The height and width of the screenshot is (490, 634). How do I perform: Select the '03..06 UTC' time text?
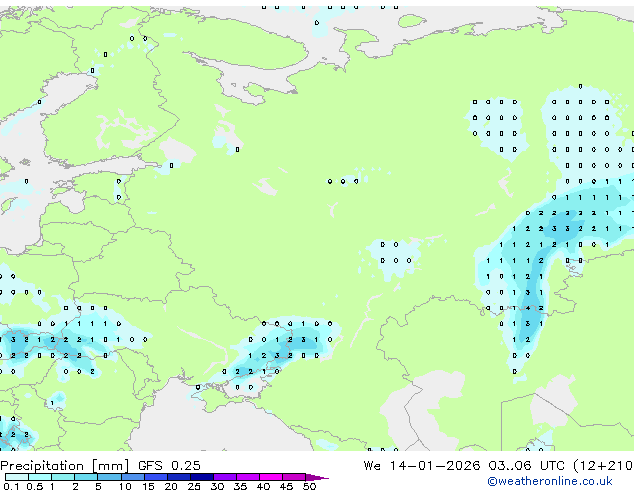526,466
